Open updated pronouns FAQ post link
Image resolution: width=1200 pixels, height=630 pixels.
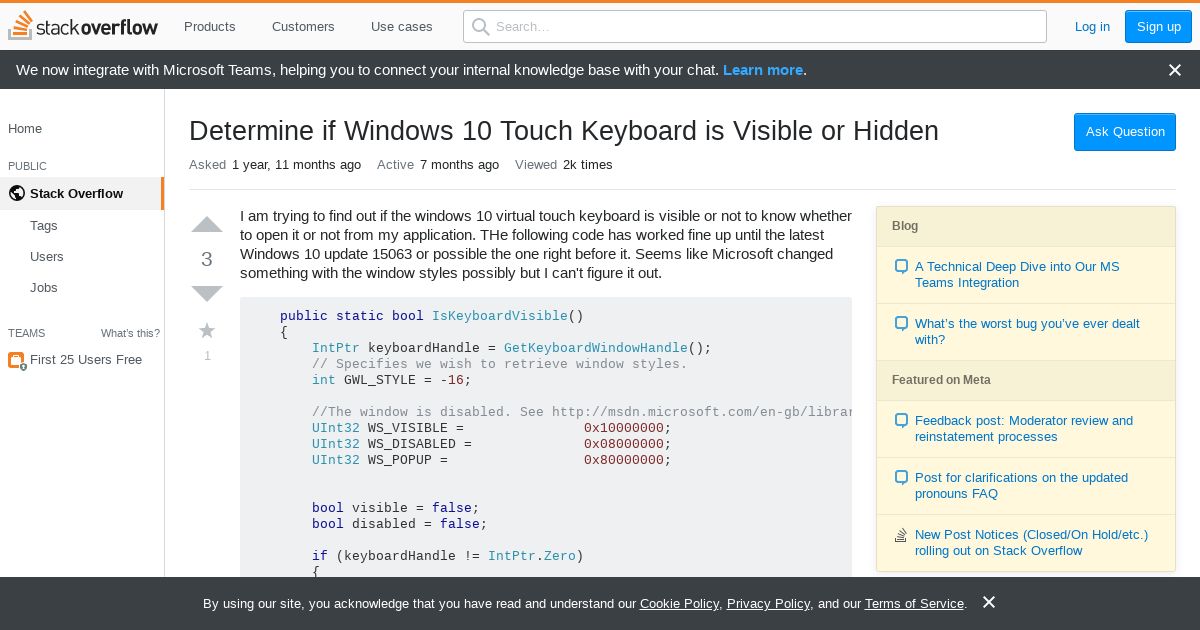point(1021,486)
